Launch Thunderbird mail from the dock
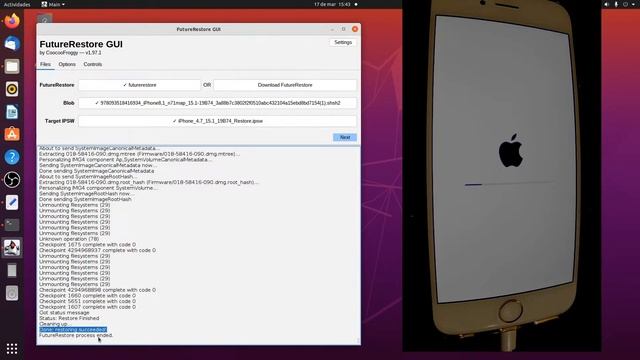640x360 pixels. [x=12, y=44]
